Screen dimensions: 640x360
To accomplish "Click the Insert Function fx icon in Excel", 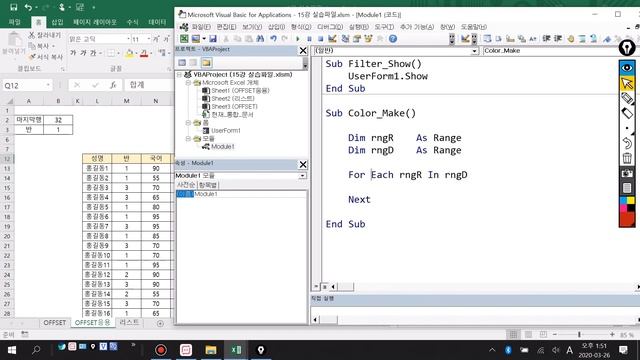I will click(113, 85).
